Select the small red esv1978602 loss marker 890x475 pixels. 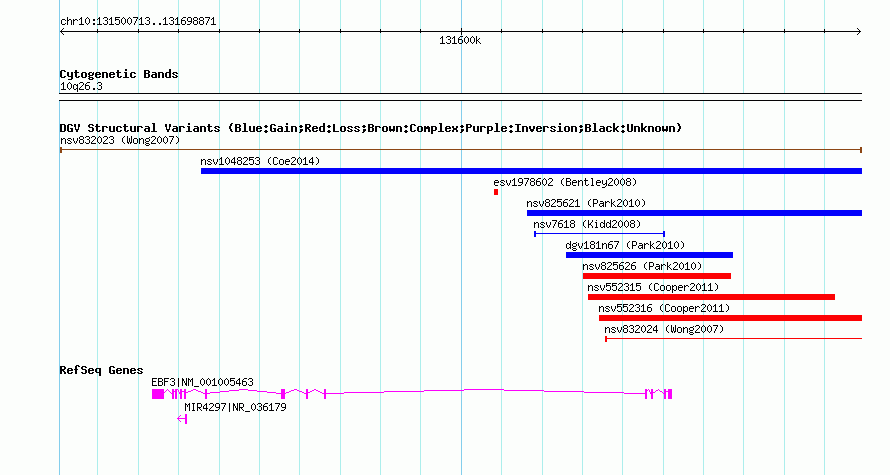coord(496,192)
